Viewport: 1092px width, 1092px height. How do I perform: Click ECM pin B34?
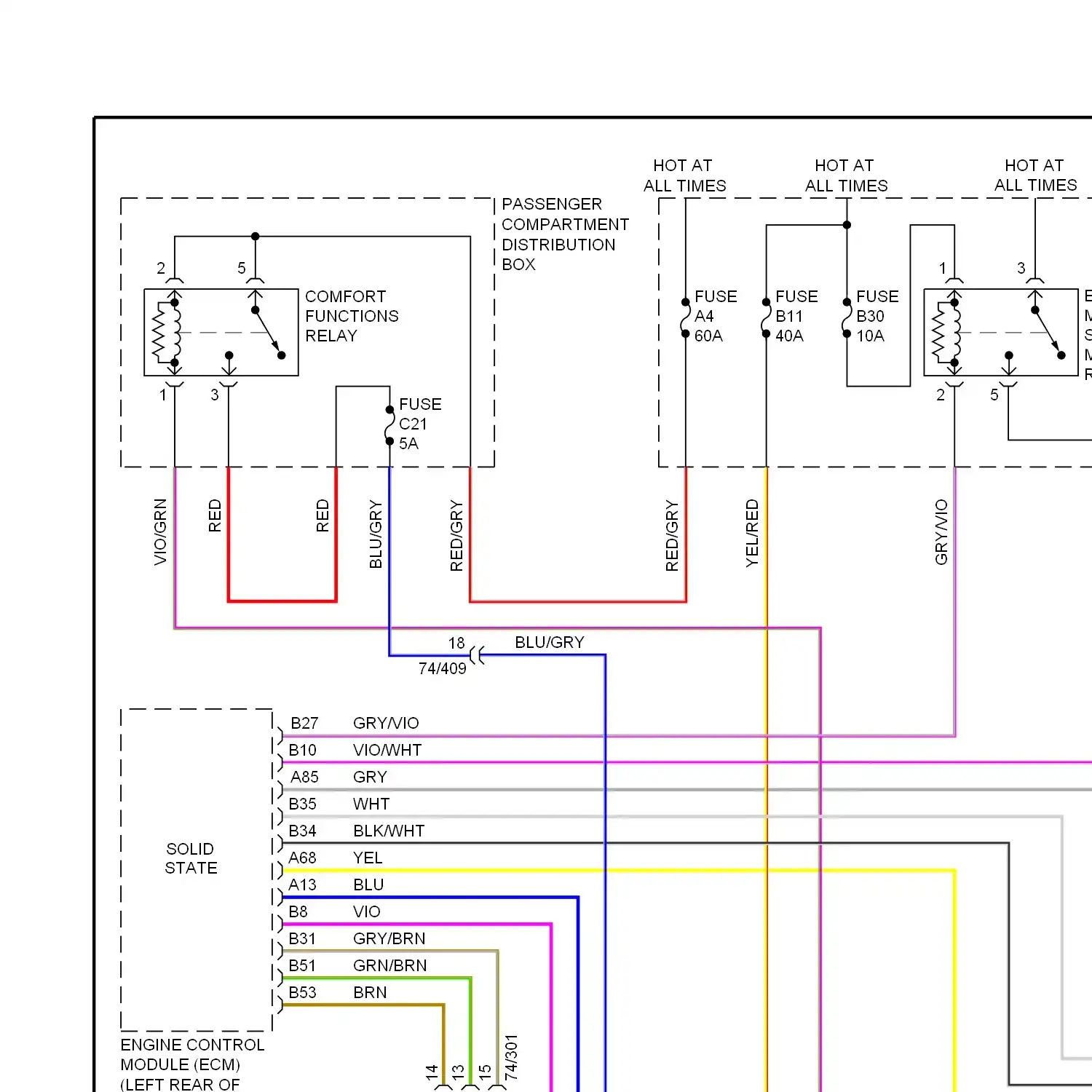click(302, 831)
